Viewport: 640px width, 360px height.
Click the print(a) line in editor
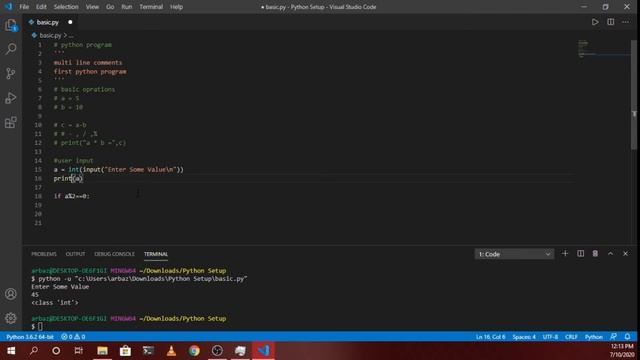click(x=68, y=178)
